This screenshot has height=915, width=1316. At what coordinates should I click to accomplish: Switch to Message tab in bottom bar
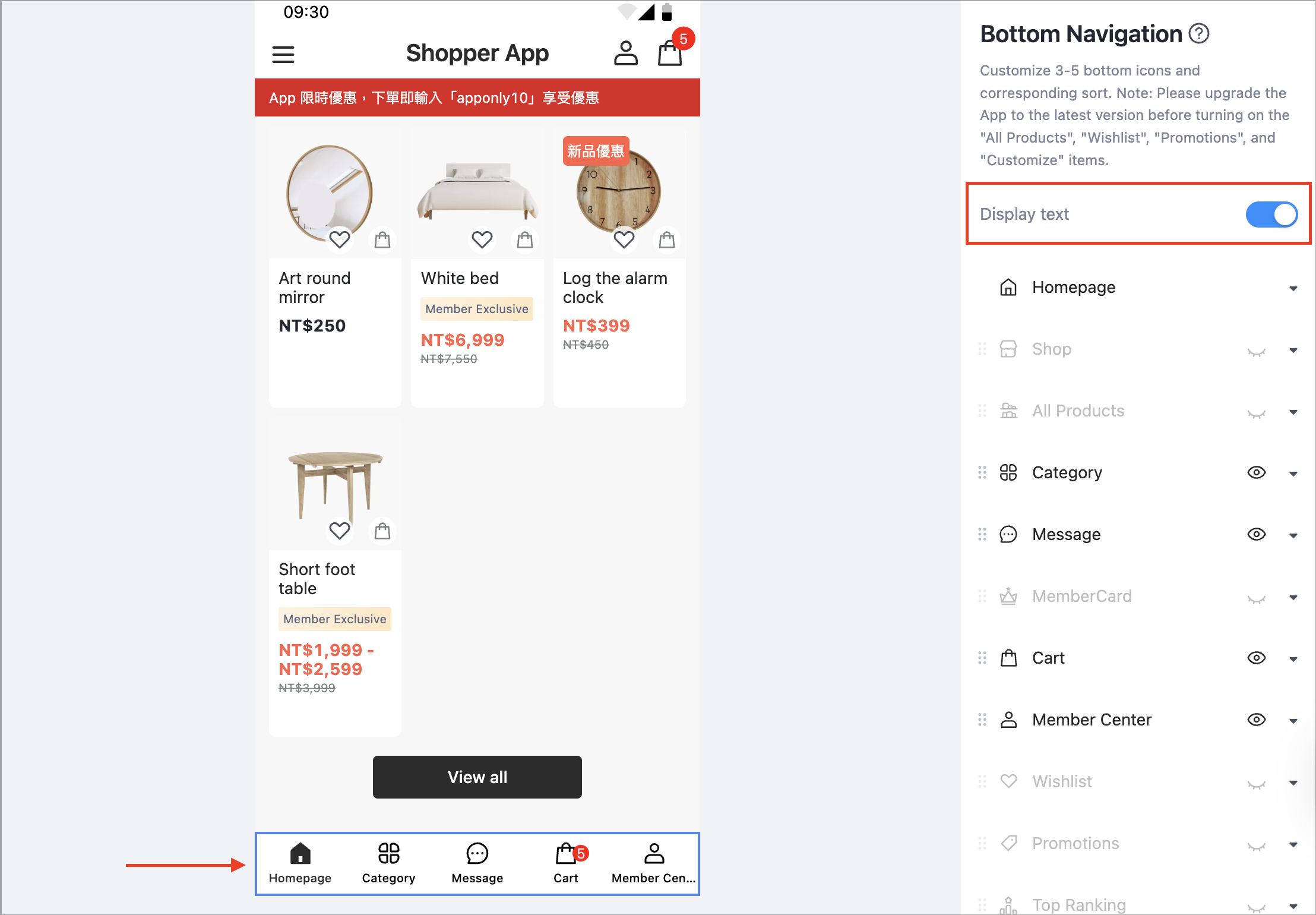click(477, 864)
